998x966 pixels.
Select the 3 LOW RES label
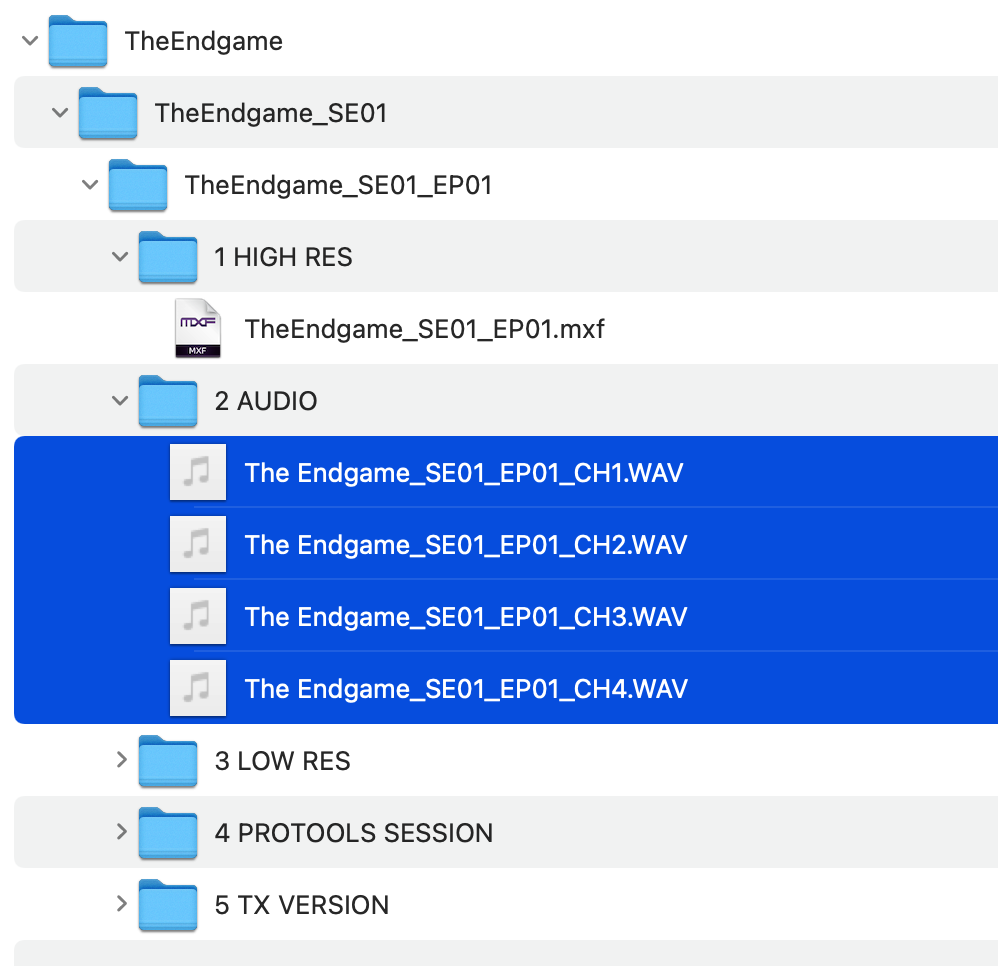(283, 762)
